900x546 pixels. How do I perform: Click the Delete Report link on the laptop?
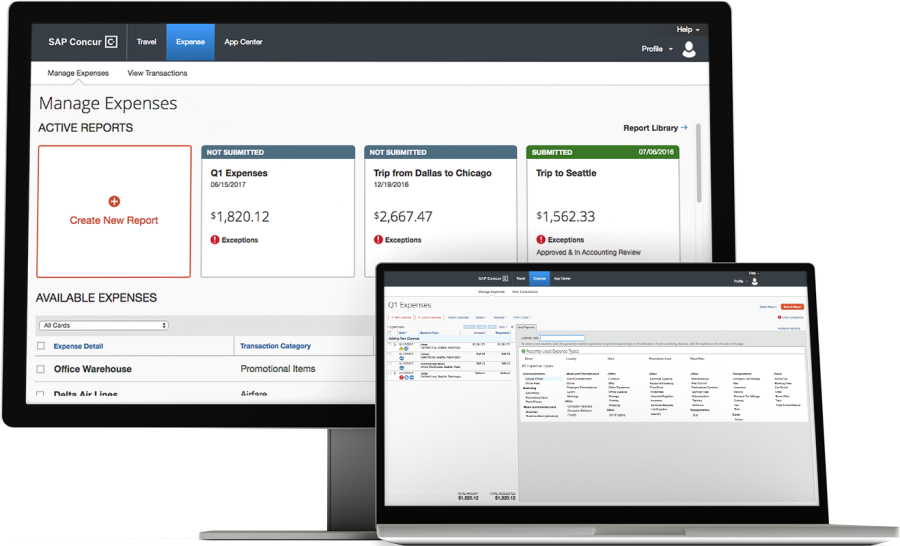(768, 307)
